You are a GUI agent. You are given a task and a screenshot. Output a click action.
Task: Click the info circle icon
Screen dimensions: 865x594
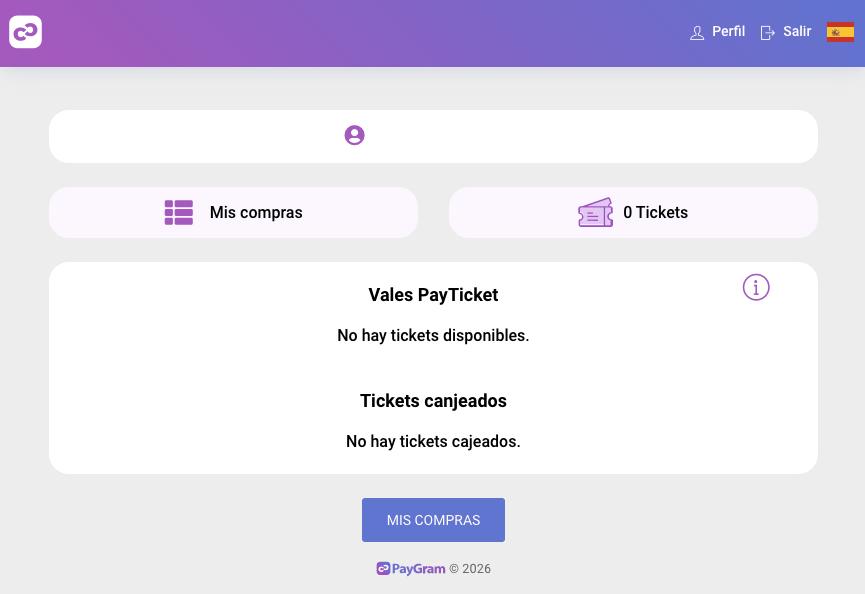pyautogui.click(x=756, y=287)
